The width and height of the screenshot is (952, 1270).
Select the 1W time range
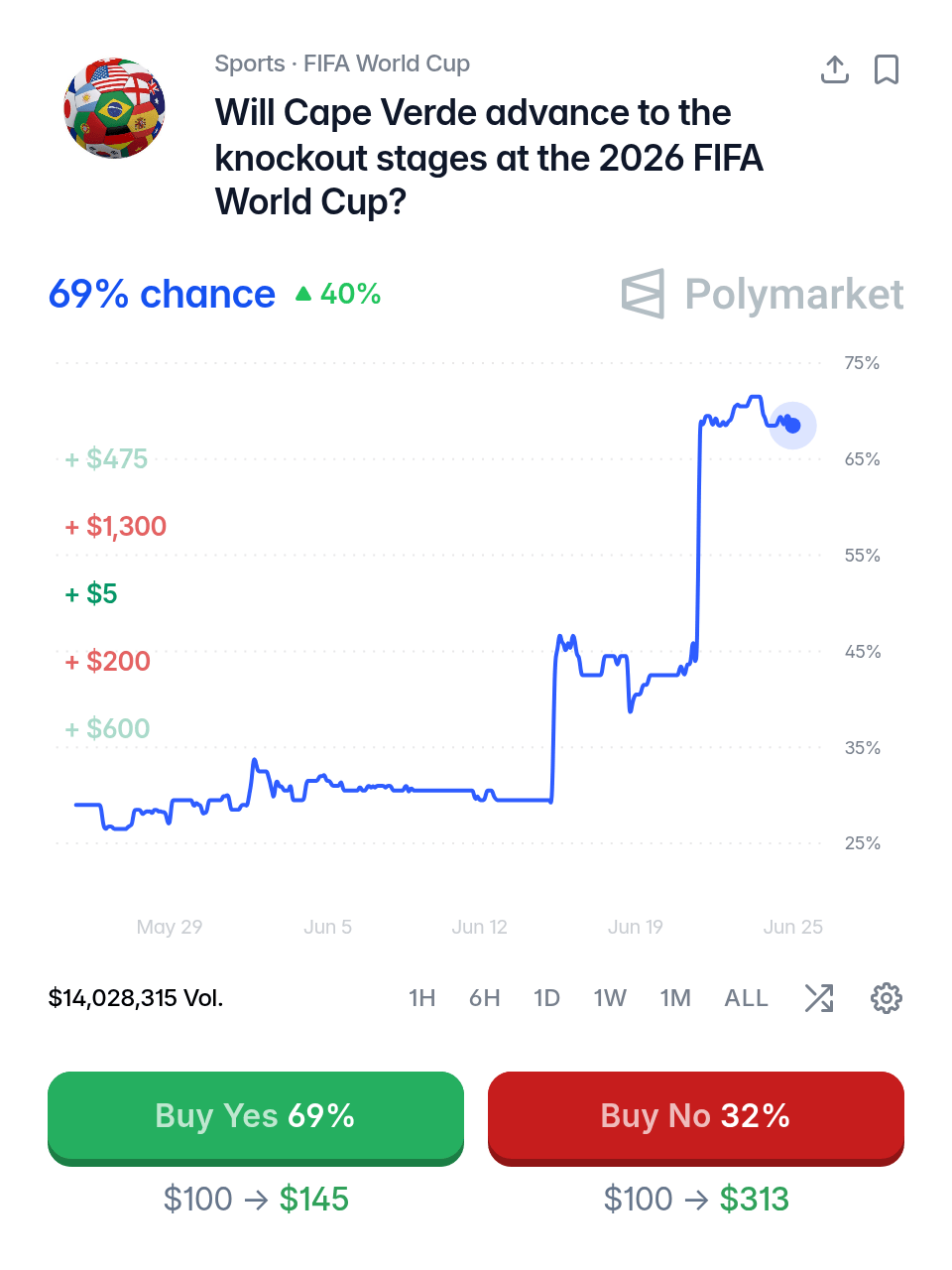611,998
